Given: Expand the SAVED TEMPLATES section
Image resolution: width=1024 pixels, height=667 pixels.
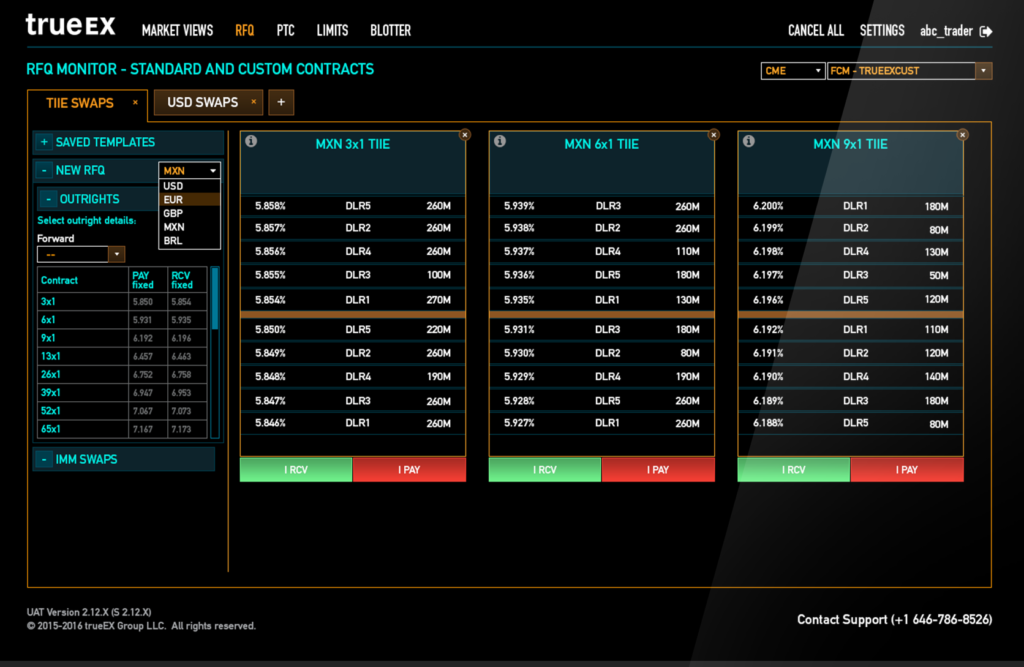Looking at the screenshot, I should point(44,142).
